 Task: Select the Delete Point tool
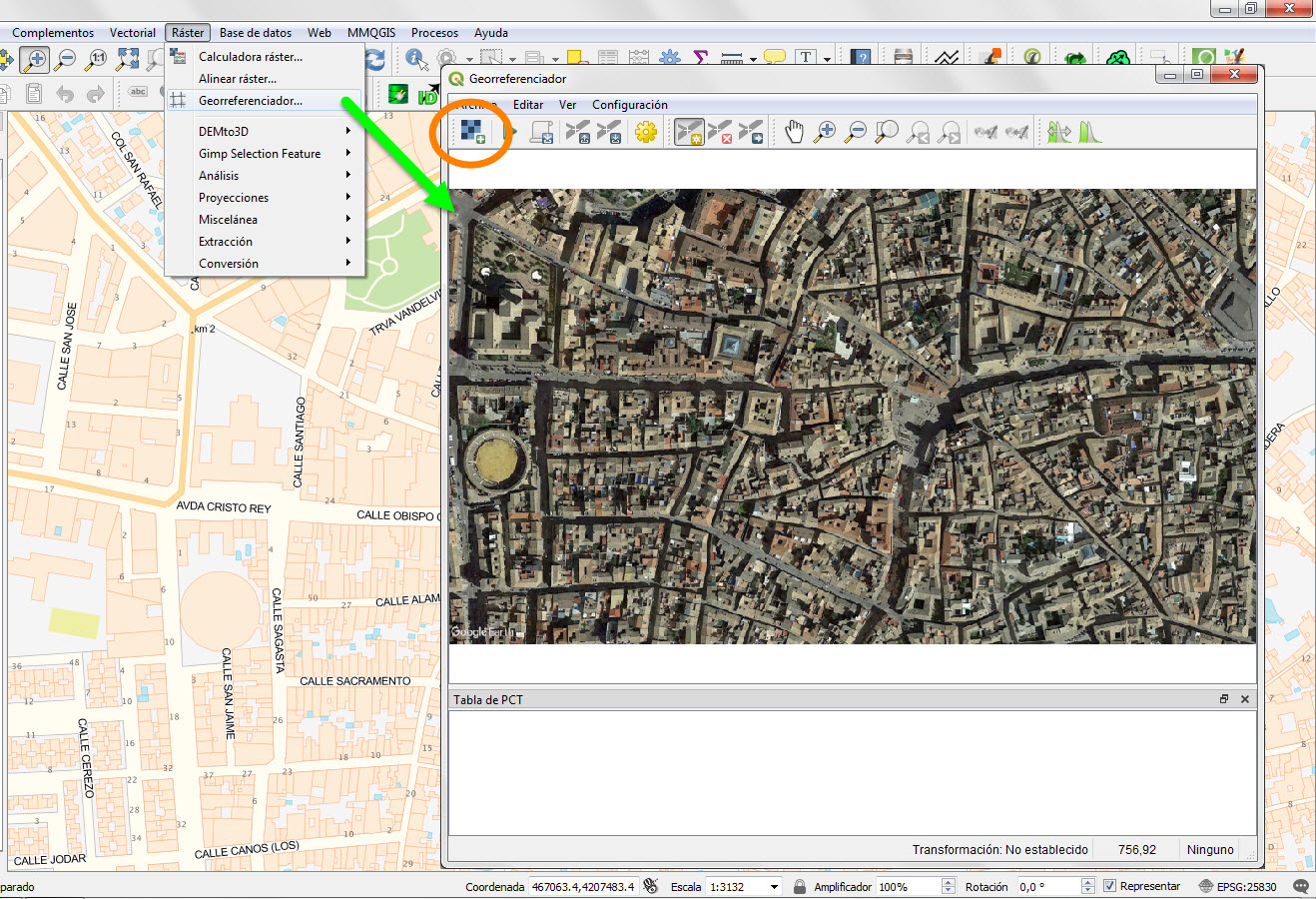pyautogui.click(x=721, y=131)
